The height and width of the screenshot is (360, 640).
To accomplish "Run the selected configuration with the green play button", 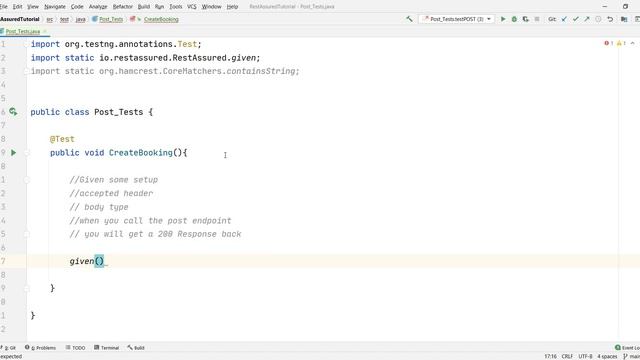I will point(503,19).
